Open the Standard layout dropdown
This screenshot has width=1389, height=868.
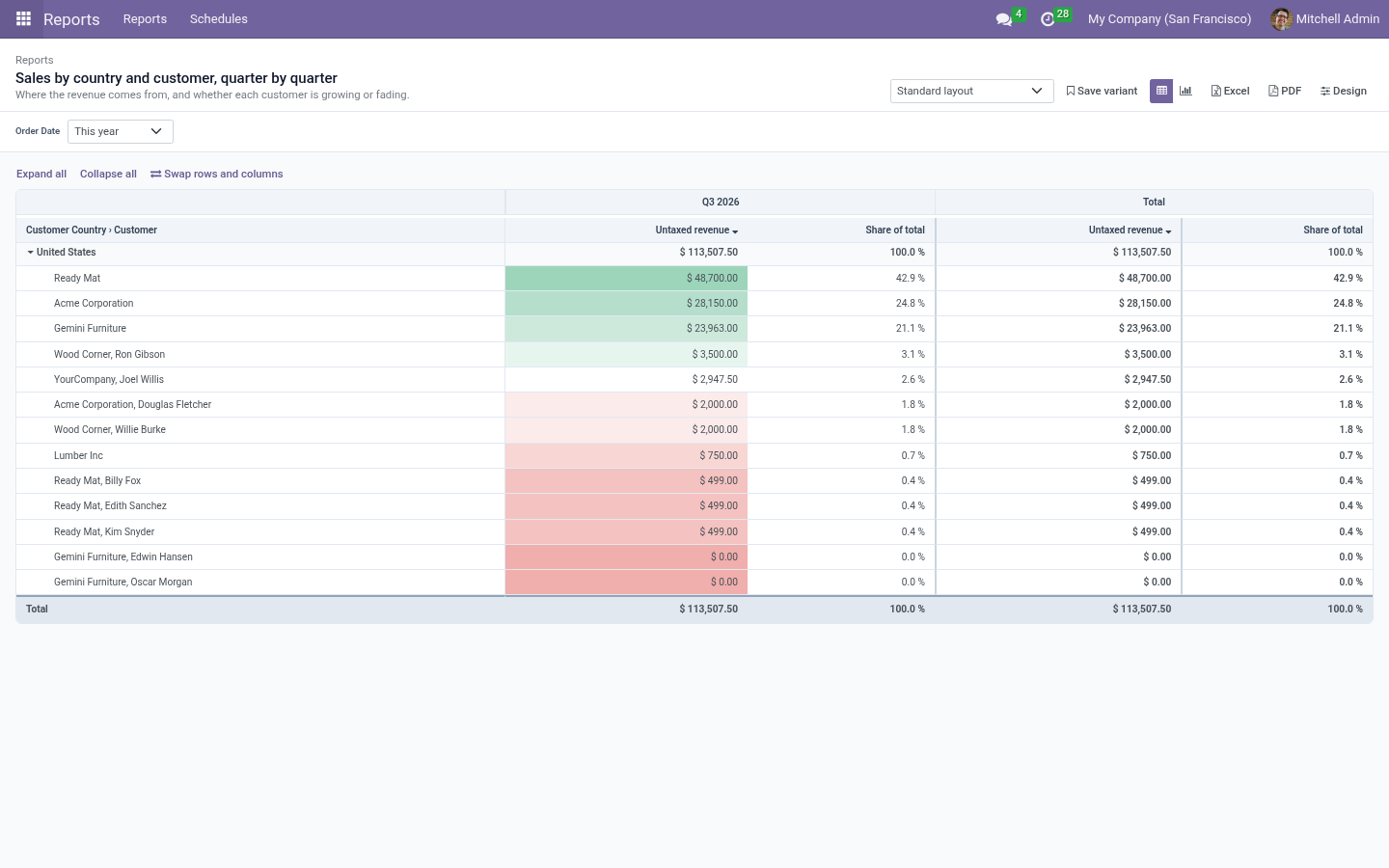971,91
